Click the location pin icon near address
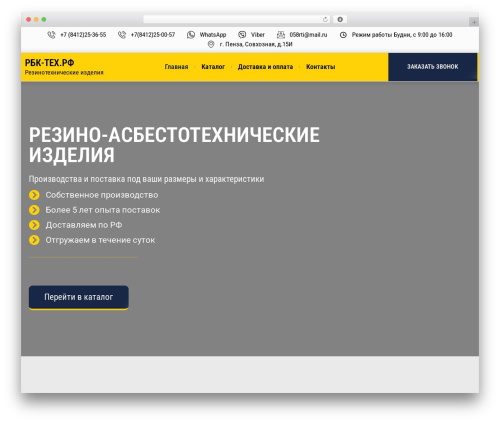The width and height of the screenshot is (500, 423). 211,44
